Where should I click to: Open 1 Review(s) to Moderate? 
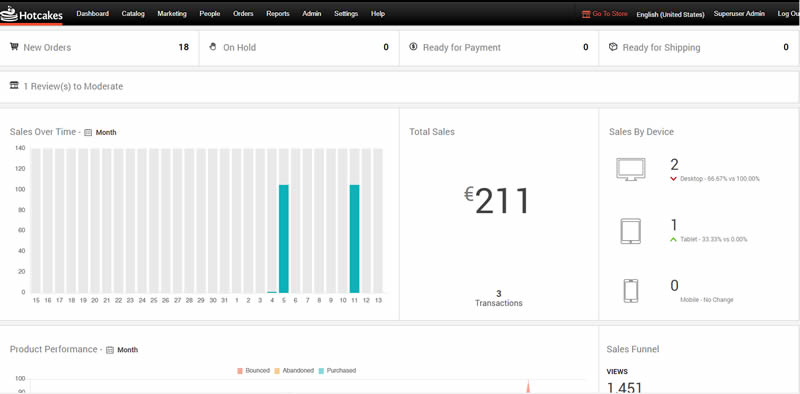coord(73,86)
